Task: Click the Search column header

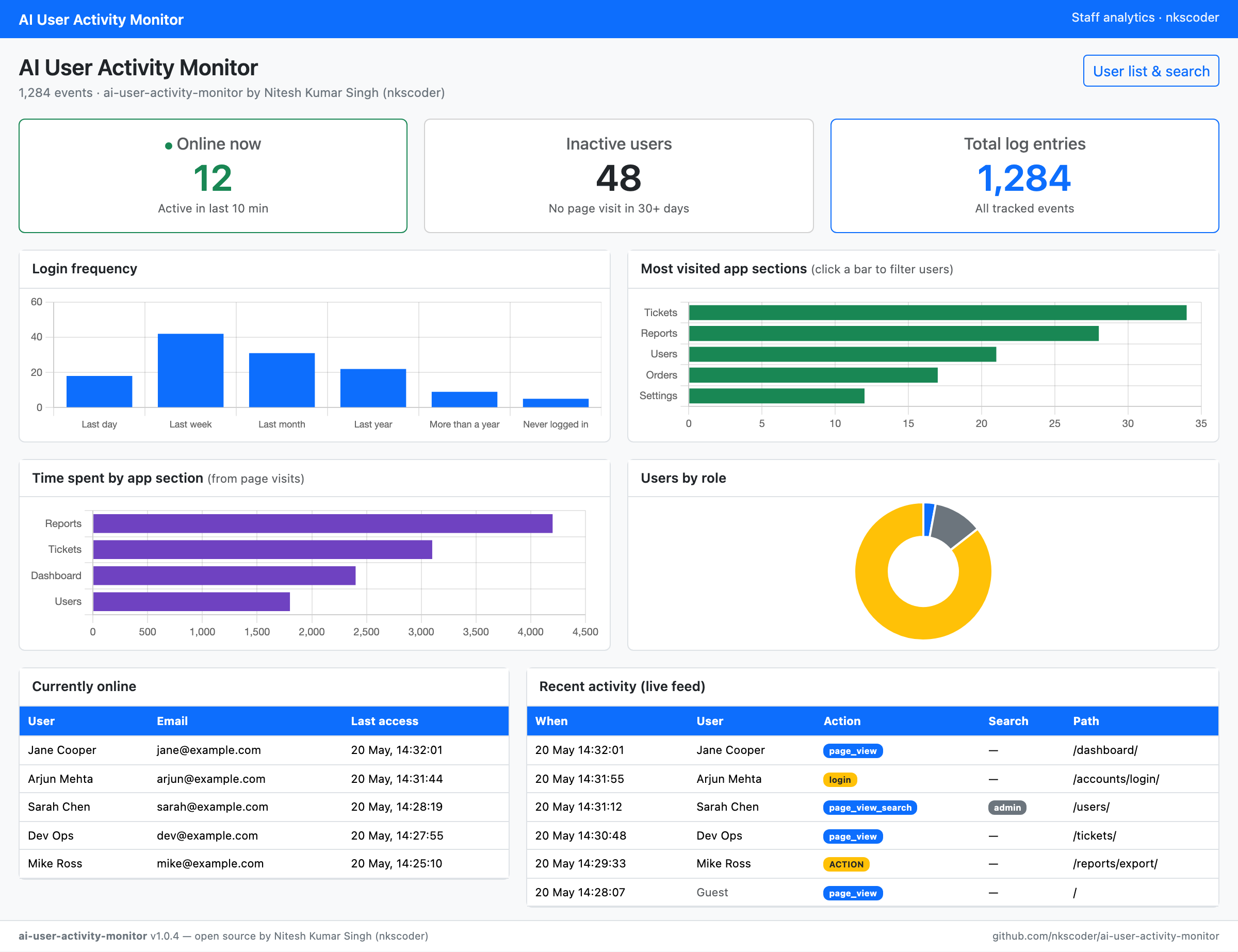Action: [x=1008, y=721]
